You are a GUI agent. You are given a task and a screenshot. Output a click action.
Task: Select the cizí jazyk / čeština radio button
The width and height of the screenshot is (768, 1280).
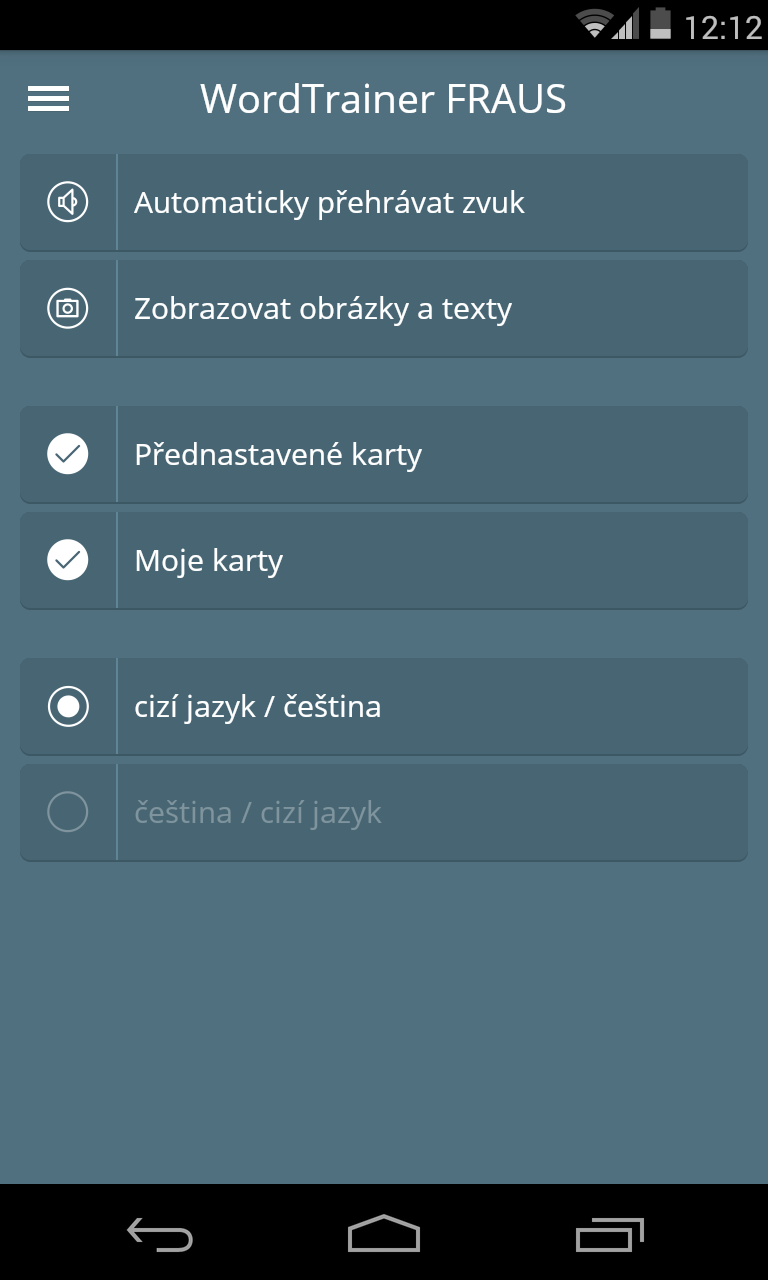tap(68, 707)
